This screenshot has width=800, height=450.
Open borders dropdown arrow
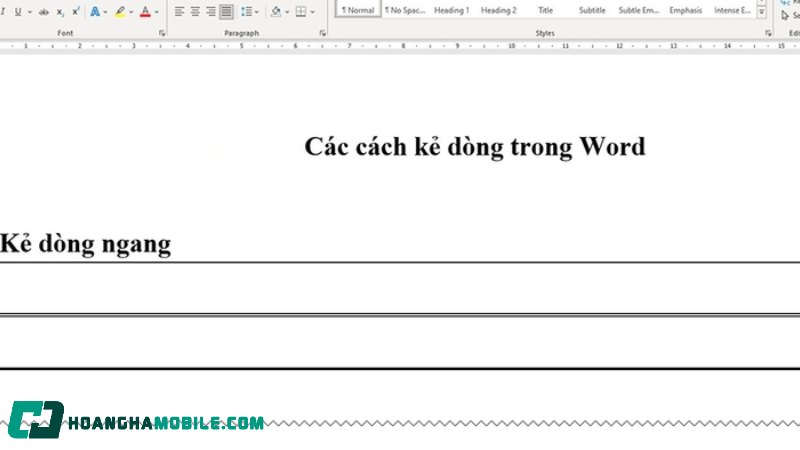(x=312, y=12)
